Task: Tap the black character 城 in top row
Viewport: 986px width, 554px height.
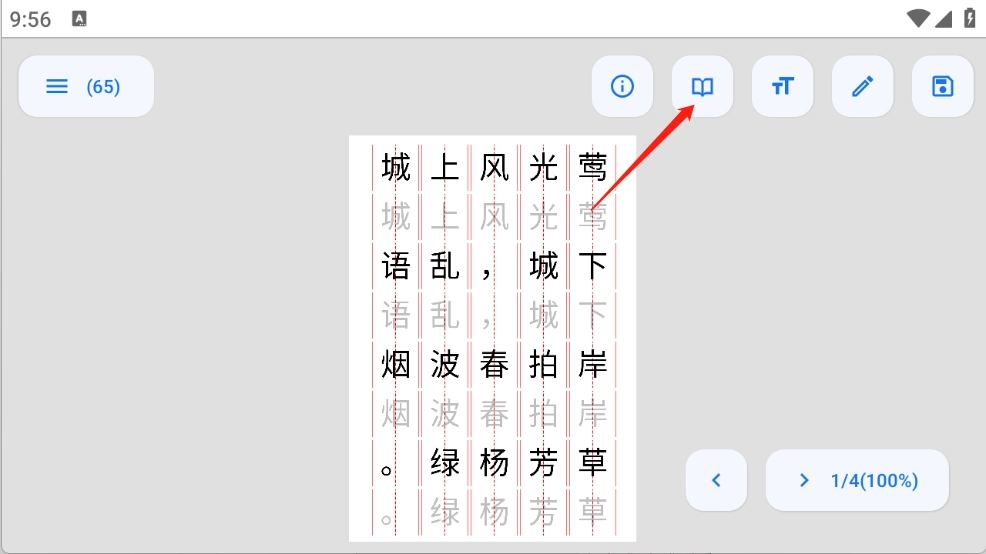Action: tap(396, 167)
